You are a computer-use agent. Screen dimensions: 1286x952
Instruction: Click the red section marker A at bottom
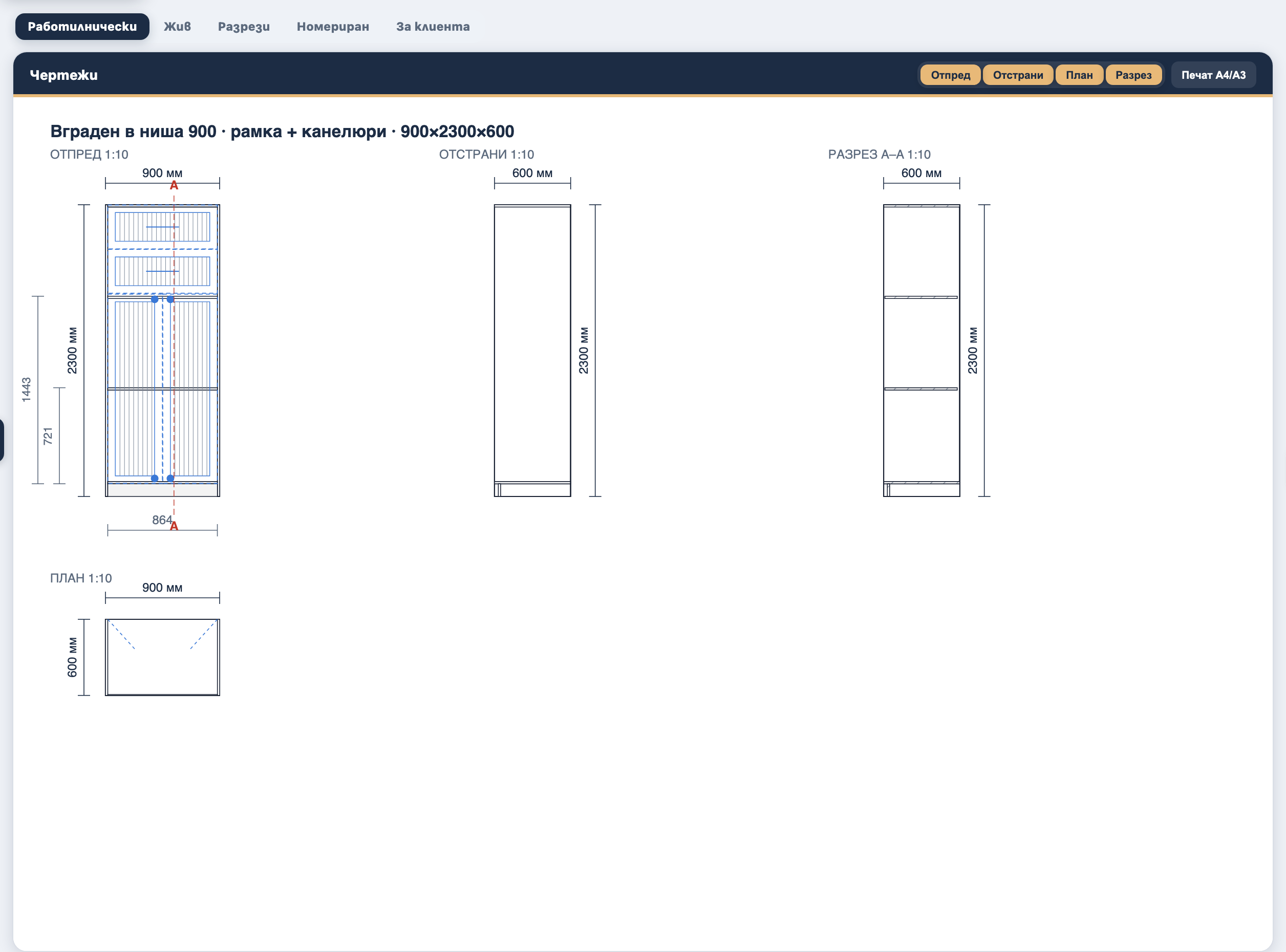coord(174,526)
